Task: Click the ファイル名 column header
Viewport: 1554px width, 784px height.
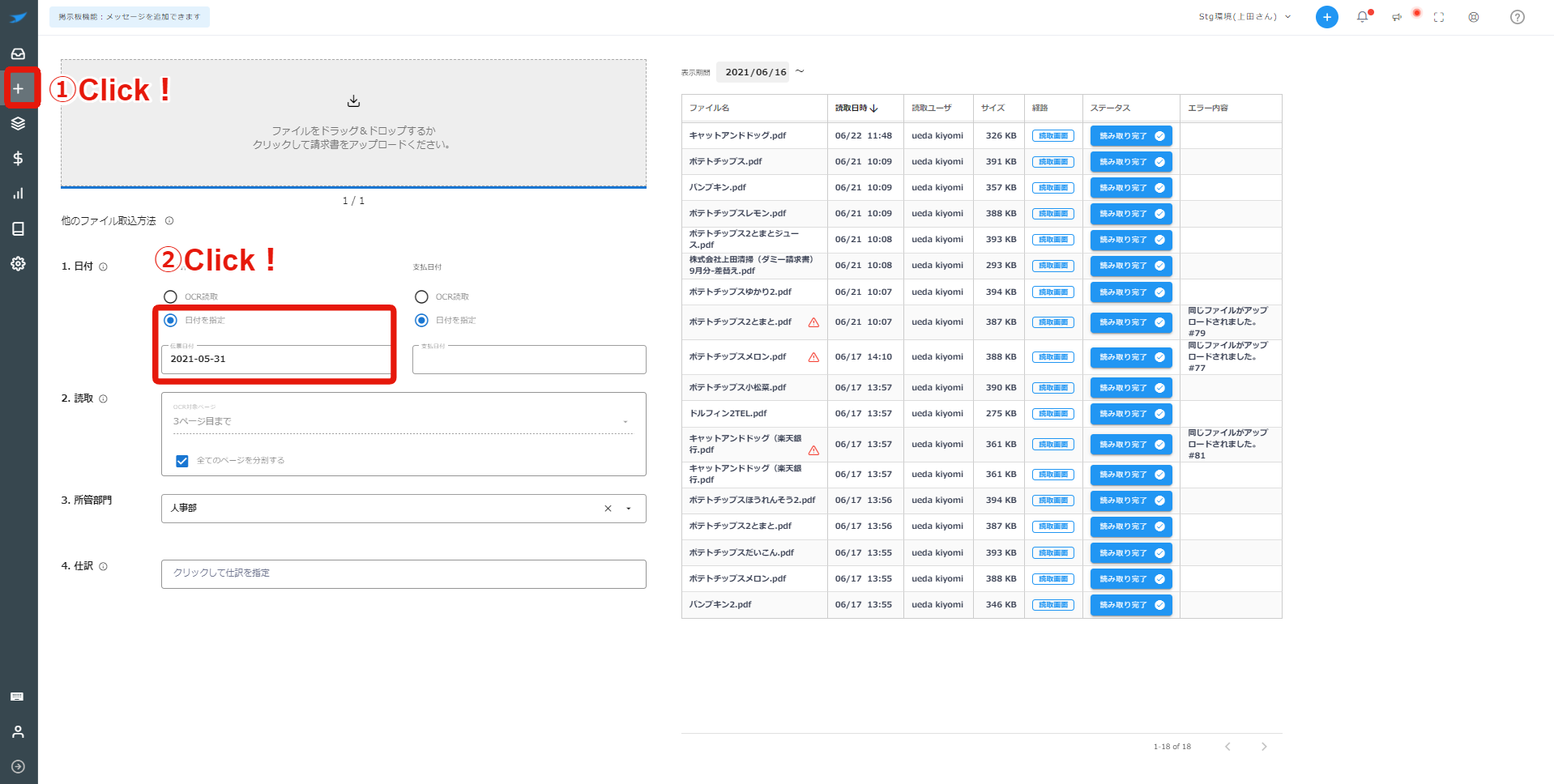Action: pyautogui.click(x=709, y=108)
